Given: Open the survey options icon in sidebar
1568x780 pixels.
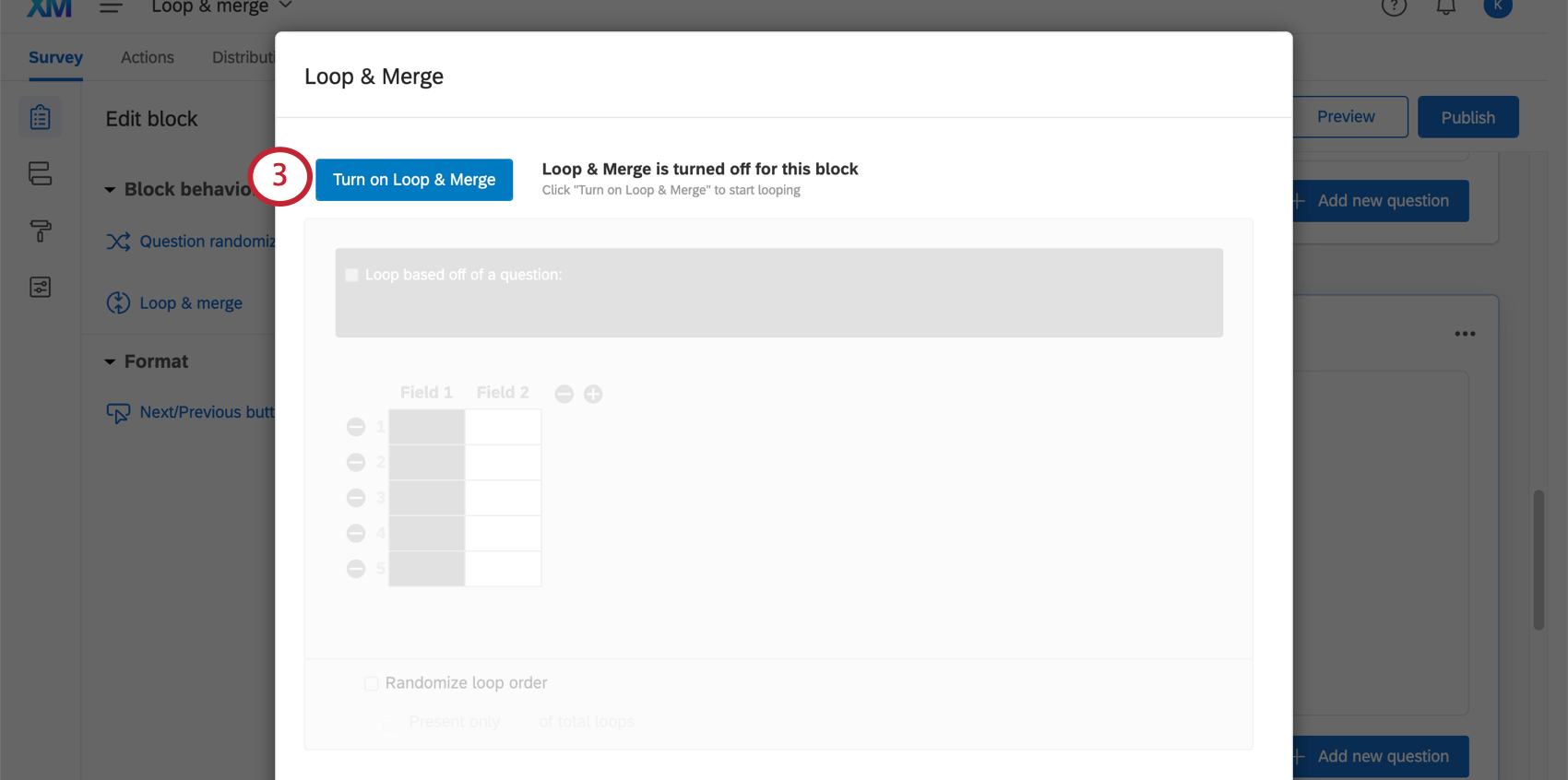Looking at the screenshot, I should pos(40,287).
